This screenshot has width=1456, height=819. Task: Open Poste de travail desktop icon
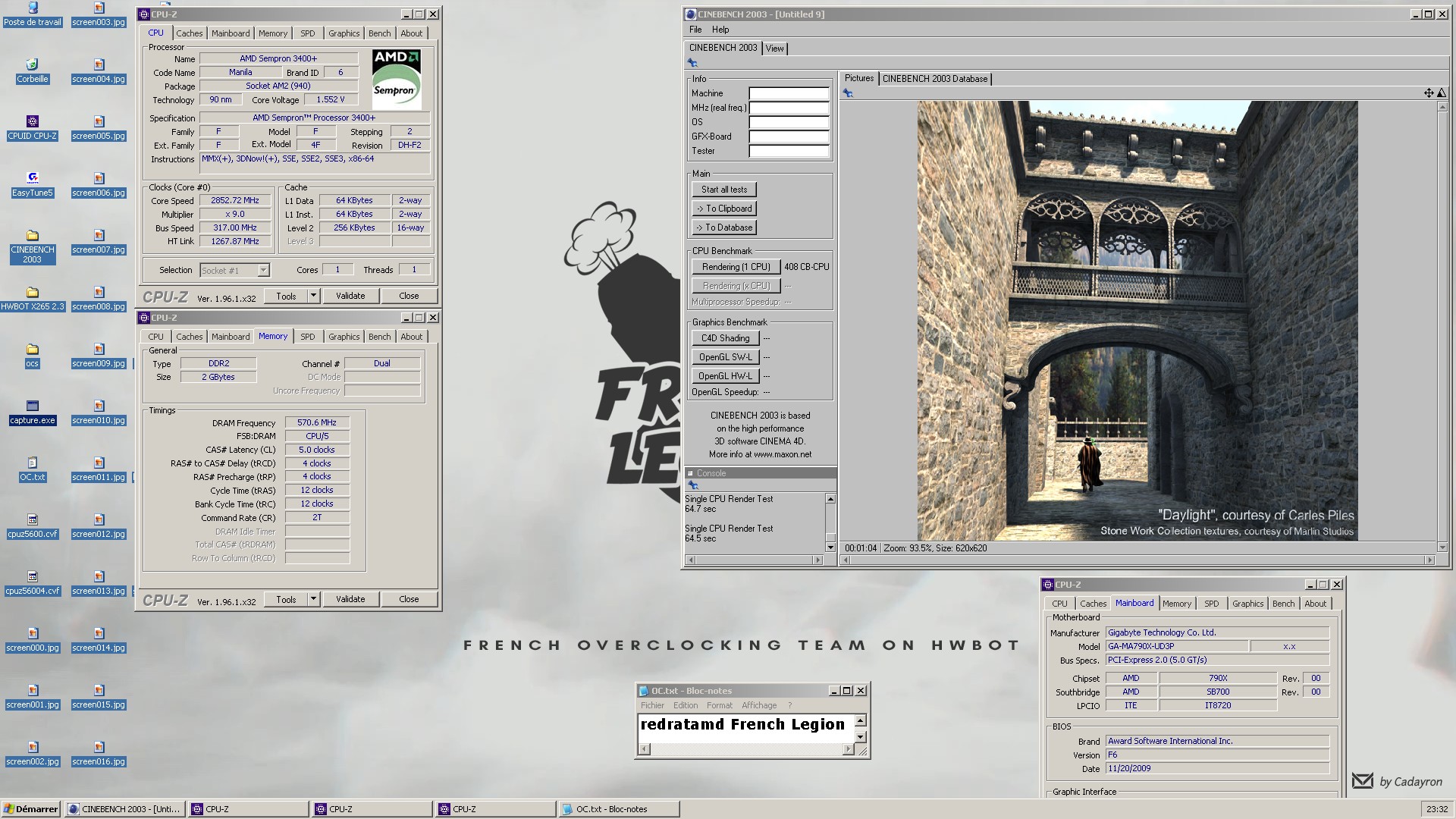[33, 14]
